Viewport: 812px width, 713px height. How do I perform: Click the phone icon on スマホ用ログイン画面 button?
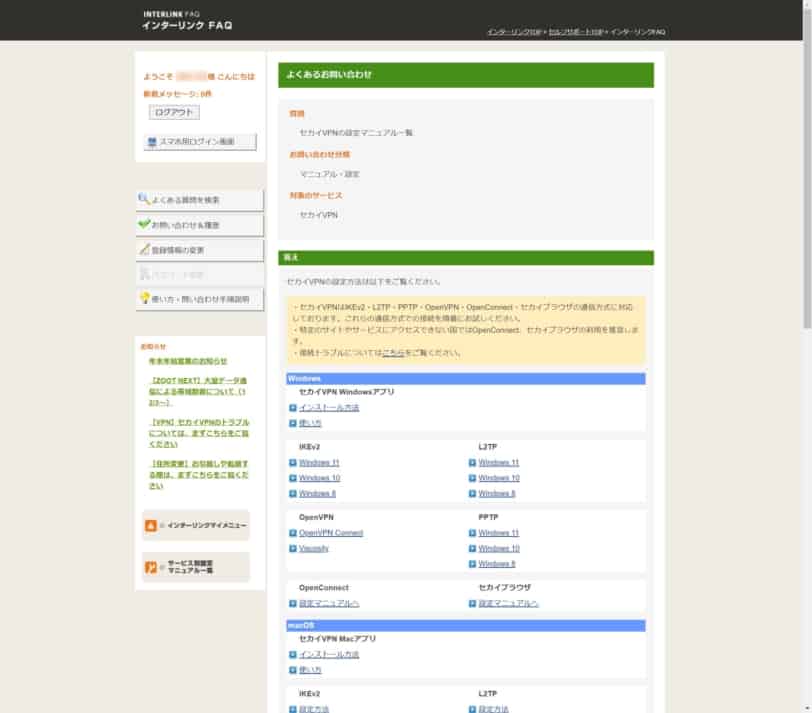point(152,142)
